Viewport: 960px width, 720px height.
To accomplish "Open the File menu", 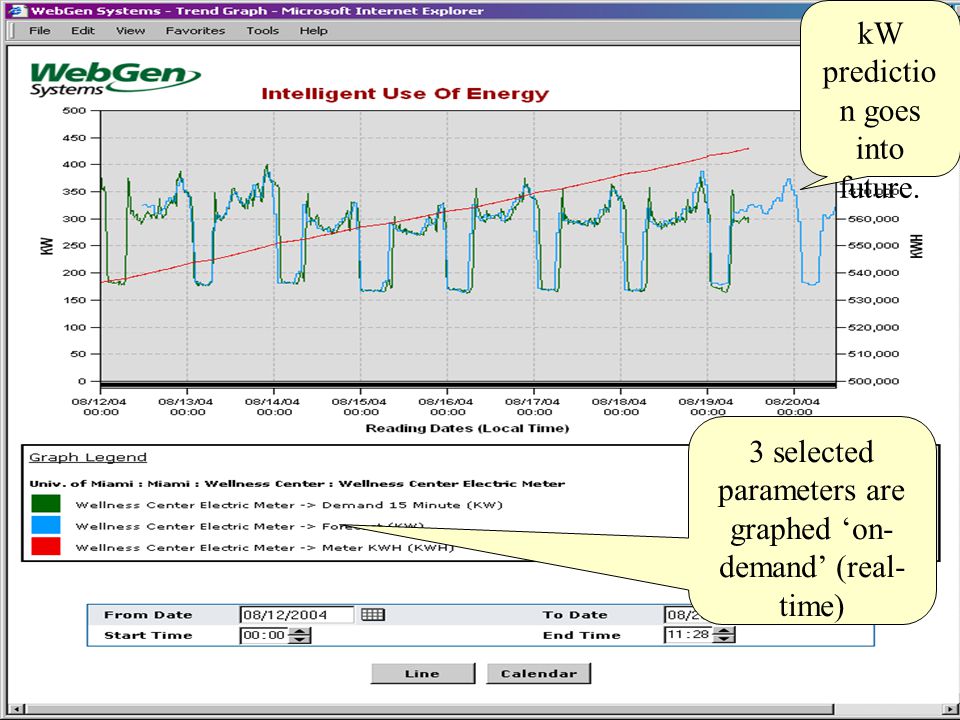I will coord(40,31).
